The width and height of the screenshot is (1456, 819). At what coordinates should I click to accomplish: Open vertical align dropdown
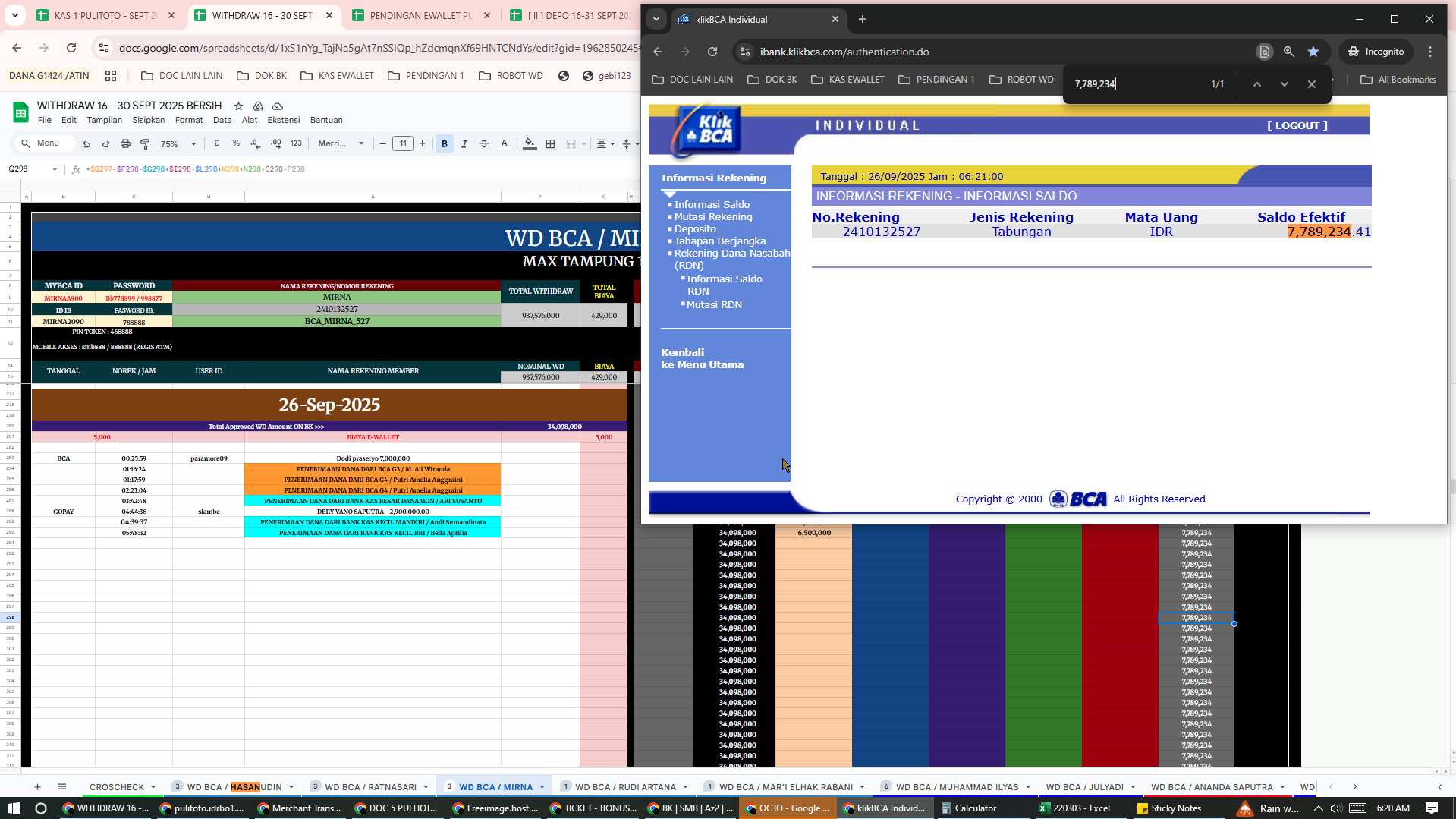629,143
